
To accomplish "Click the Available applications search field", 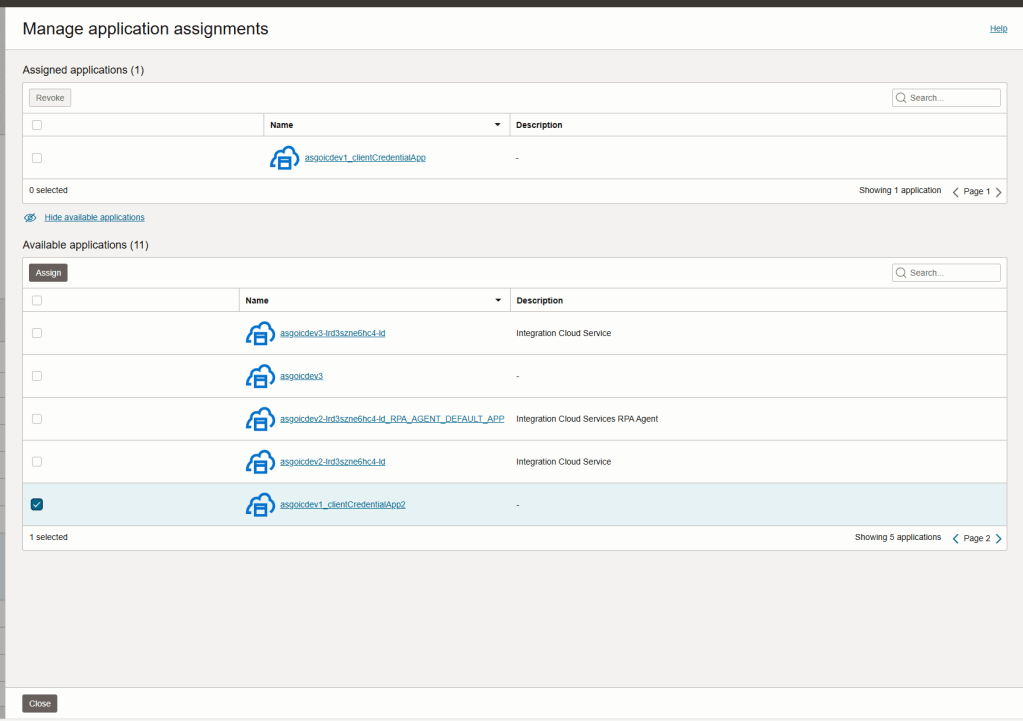I will [952, 273].
